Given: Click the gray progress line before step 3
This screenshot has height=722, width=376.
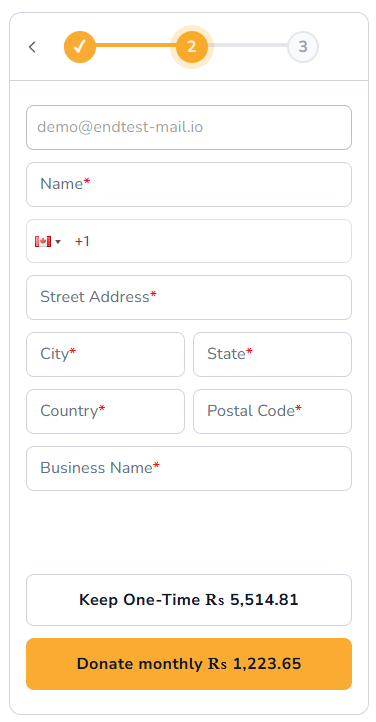Looking at the screenshot, I should tap(248, 46).
